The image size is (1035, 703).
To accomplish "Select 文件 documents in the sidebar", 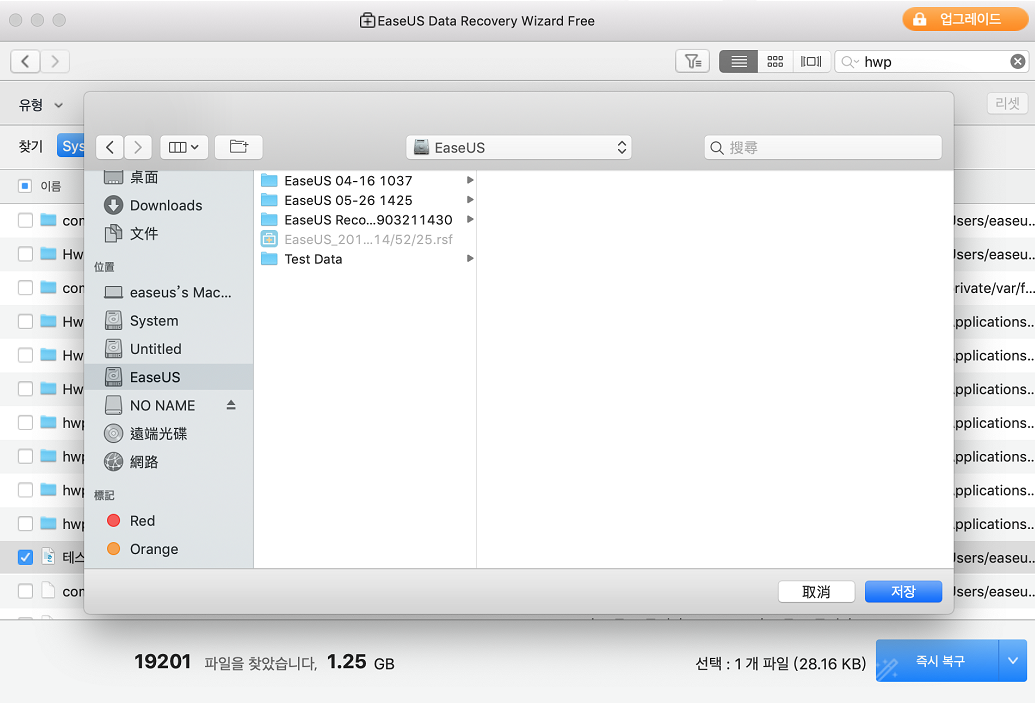I will point(168,233).
